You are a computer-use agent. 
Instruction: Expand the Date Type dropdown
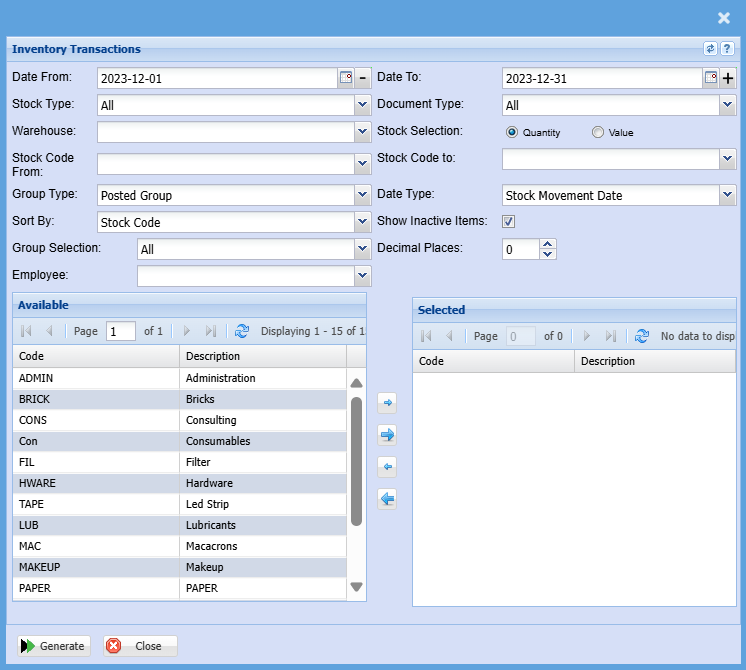tap(727, 196)
